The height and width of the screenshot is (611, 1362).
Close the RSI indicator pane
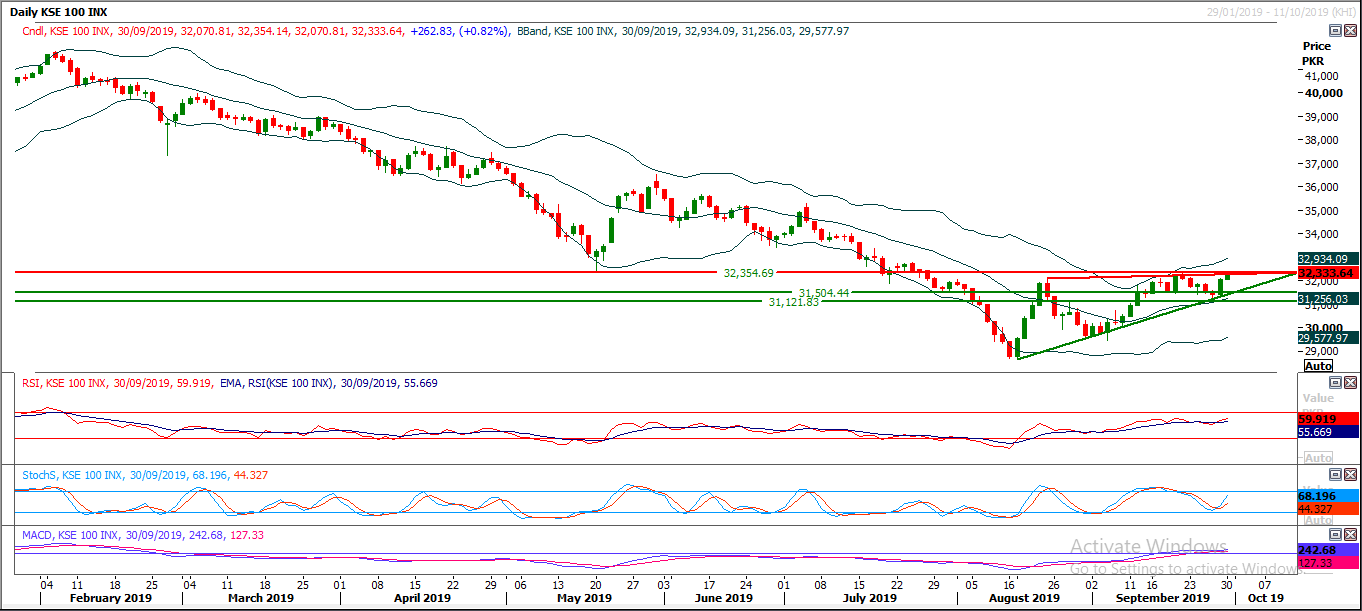pos(1350,382)
